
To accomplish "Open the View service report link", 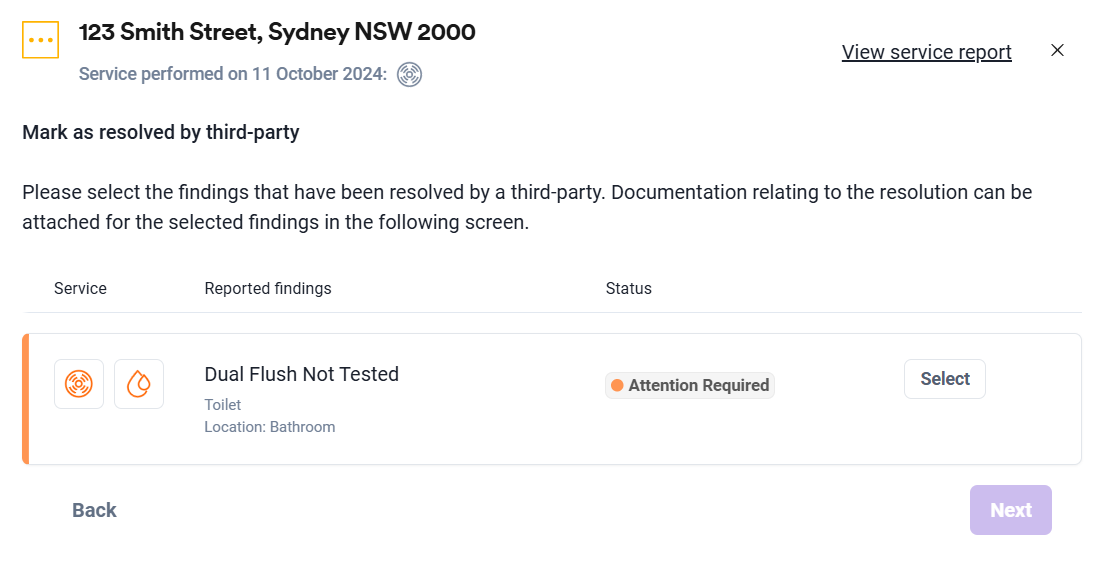I will [926, 52].
